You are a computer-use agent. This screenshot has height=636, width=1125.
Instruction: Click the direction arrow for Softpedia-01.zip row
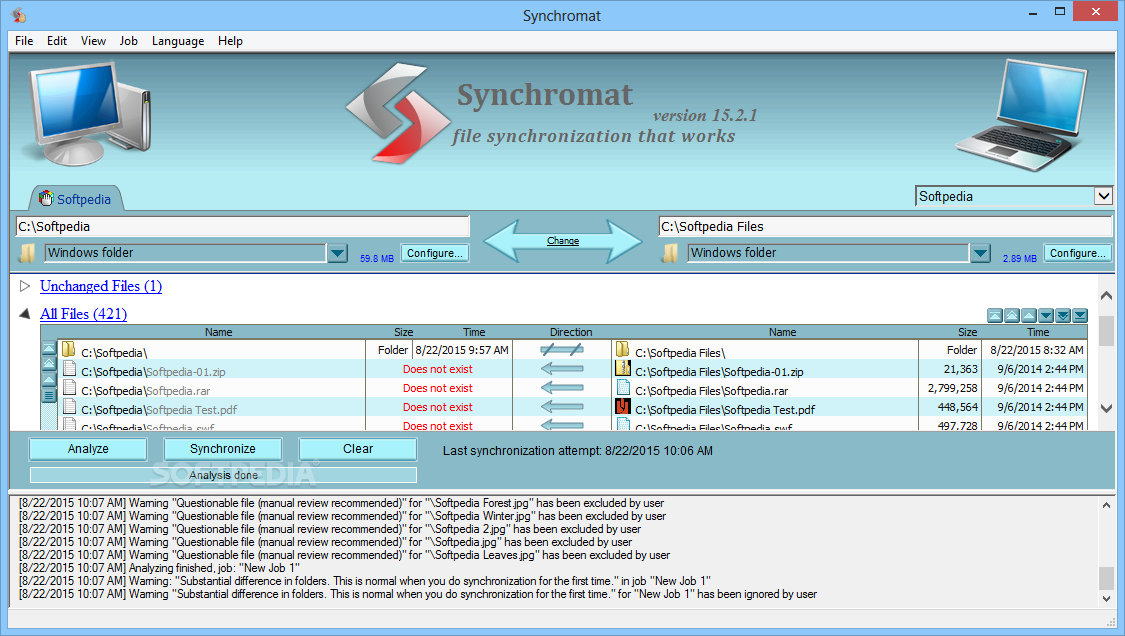tap(562, 369)
